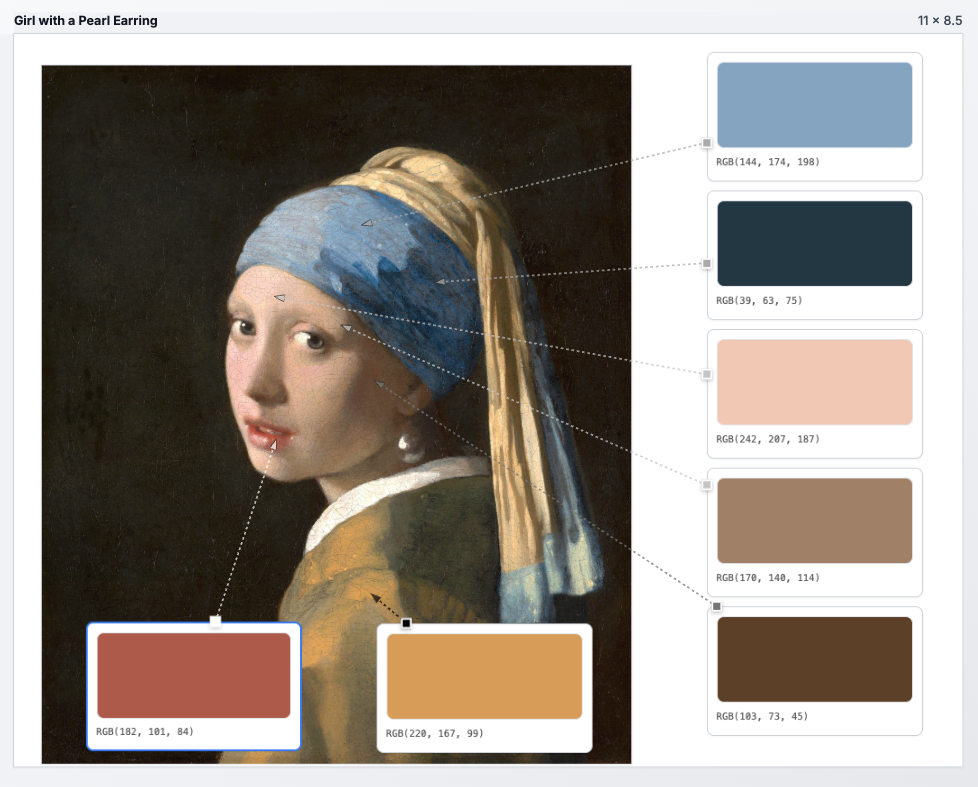
Task: Select connector handle beside dark navy swatch
Action: 707,264
